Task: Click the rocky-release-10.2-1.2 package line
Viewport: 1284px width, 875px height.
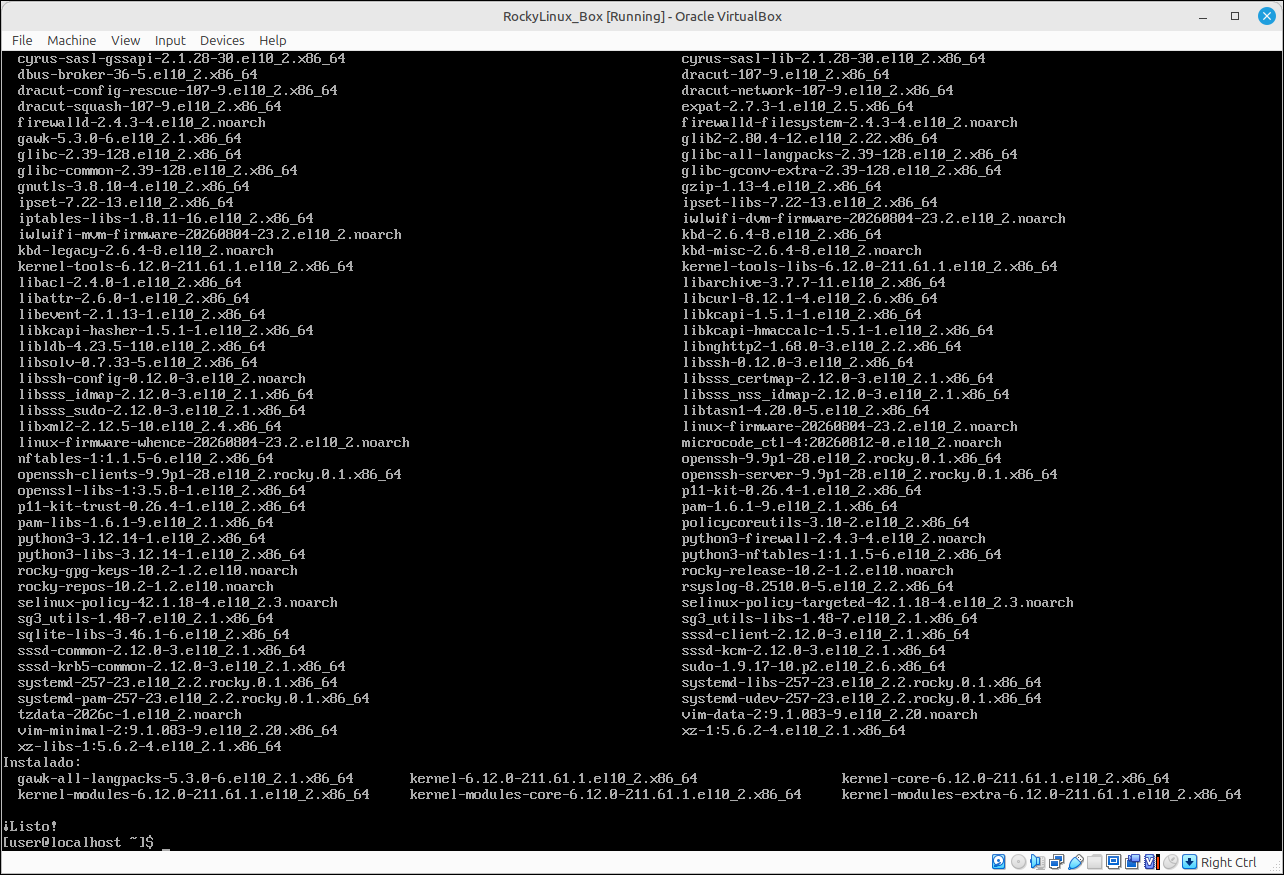Action: click(x=818, y=570)
